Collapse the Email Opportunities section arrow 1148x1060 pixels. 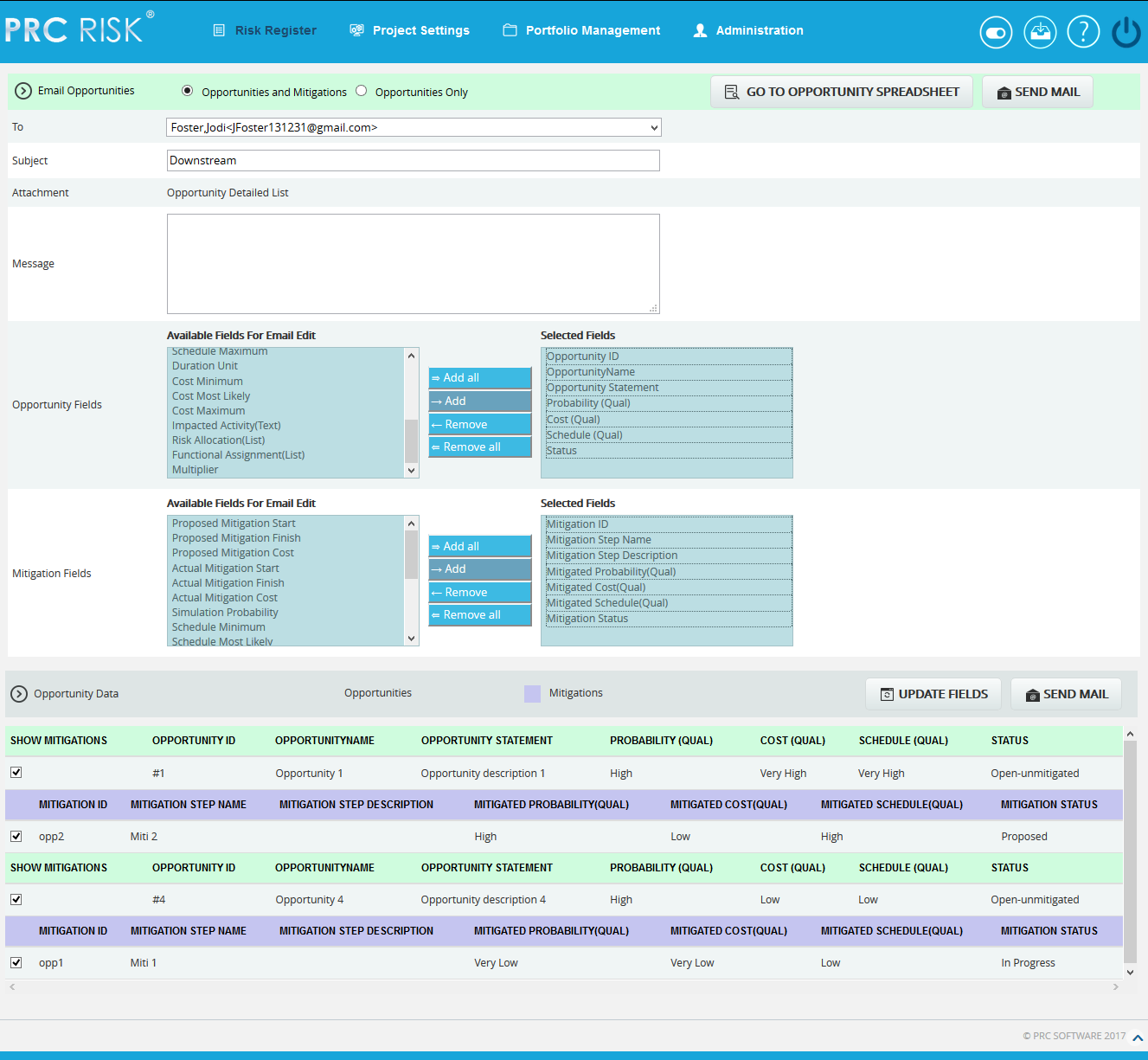(23, 91)
